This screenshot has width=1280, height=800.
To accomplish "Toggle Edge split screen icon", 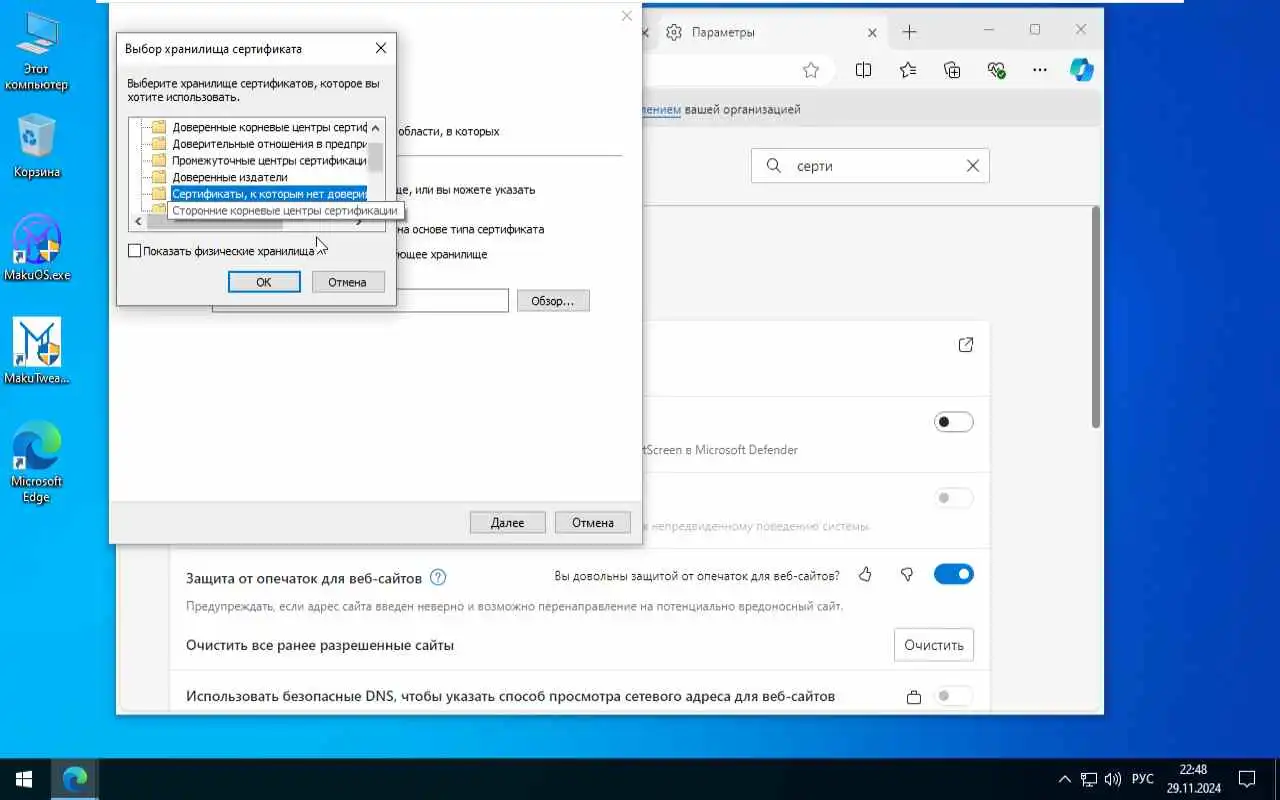I will pos(864,70).
